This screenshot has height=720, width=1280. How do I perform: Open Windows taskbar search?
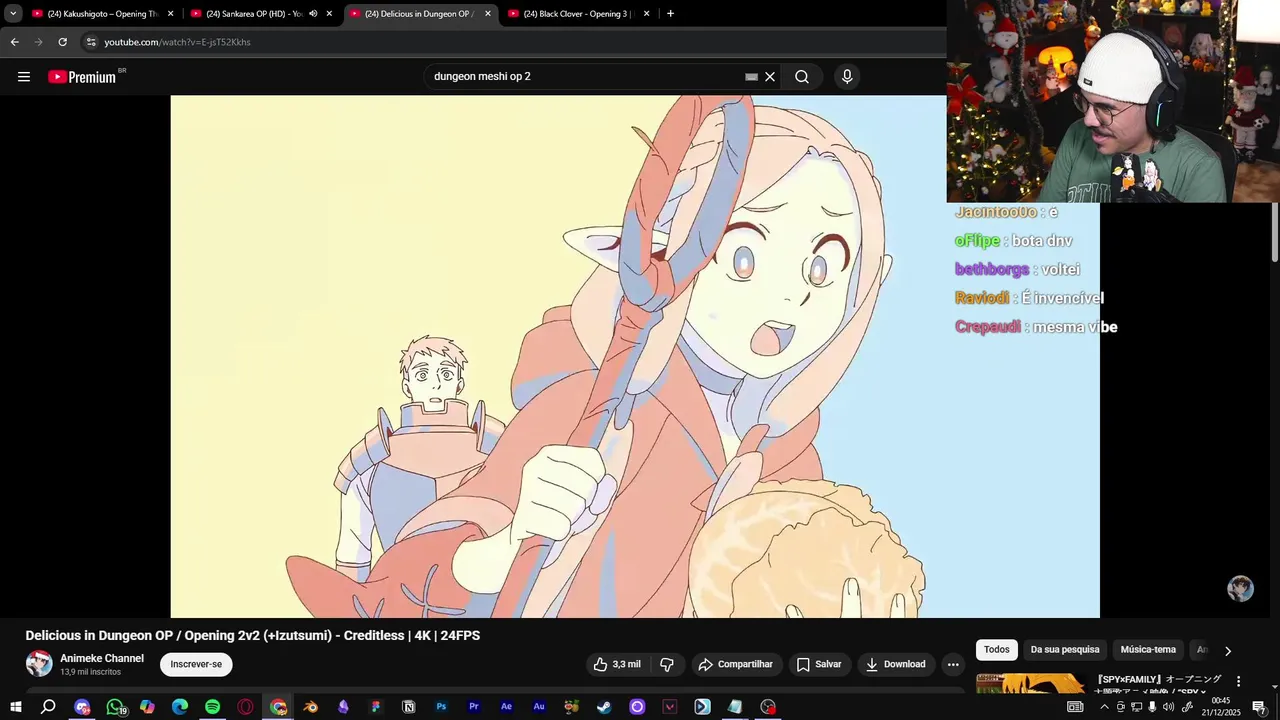[48, 707]
